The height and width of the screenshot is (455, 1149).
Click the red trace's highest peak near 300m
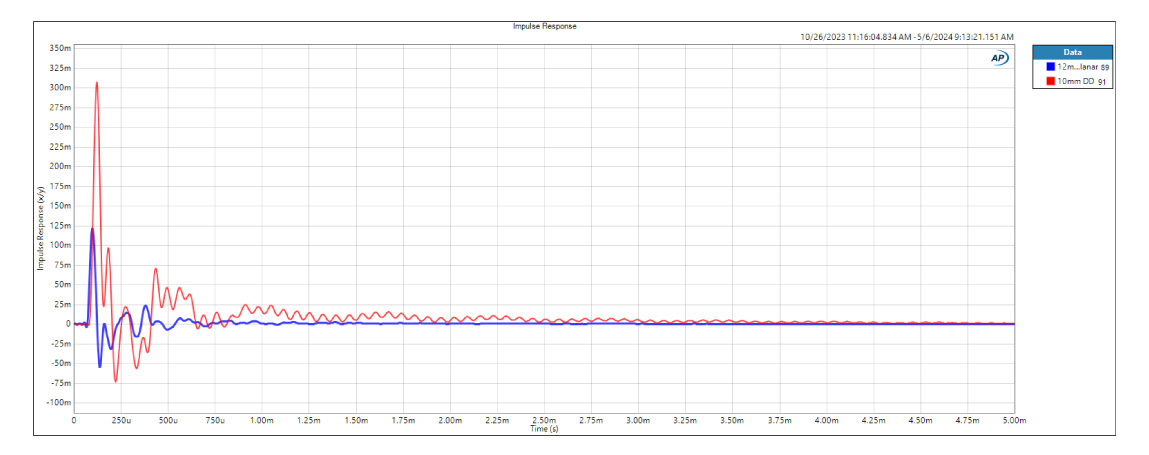tap(97, 83)
